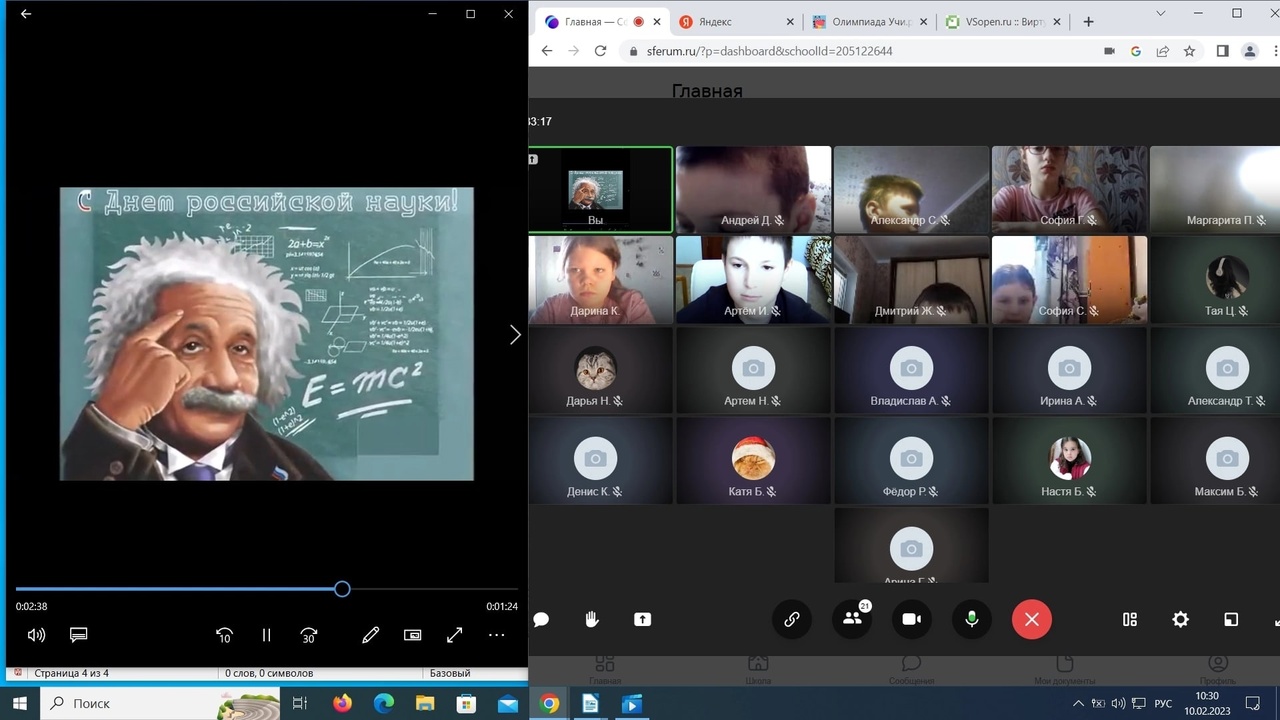Pause the video playback
This screenshot has width=1280, height=720.
coord(267,635)
